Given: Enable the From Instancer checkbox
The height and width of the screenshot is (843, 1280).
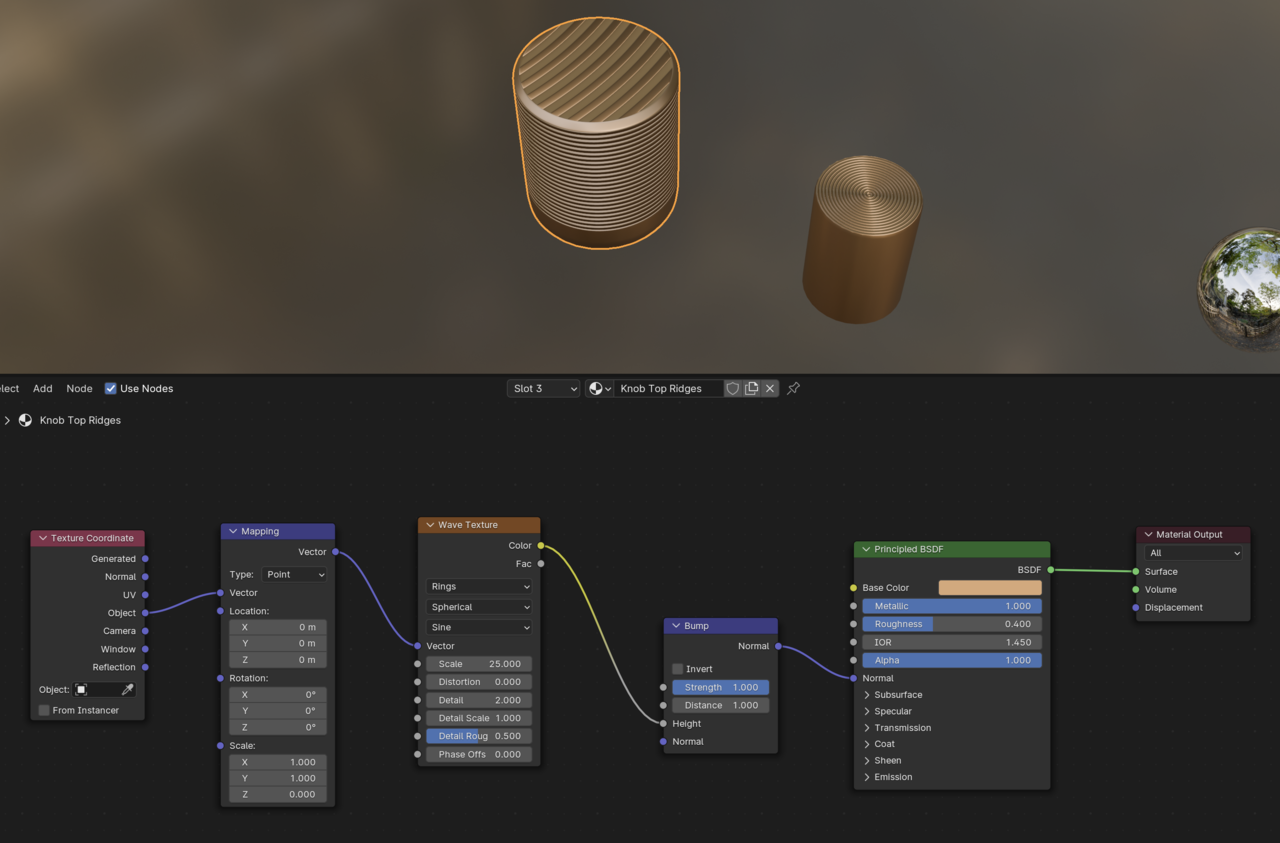Looking at the screenshot, I should 44,711.
